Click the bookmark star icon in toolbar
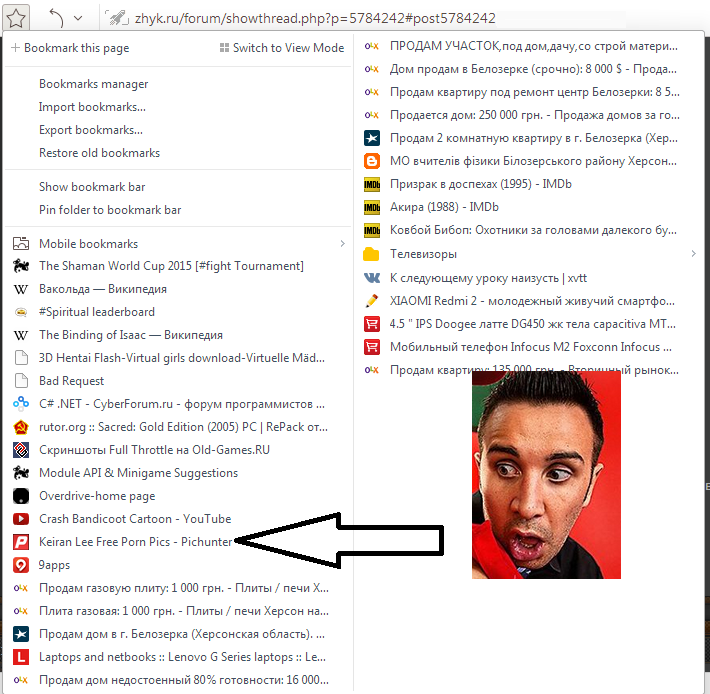The height and width of the screenshot is (694, 710). [x=18, y=17]
